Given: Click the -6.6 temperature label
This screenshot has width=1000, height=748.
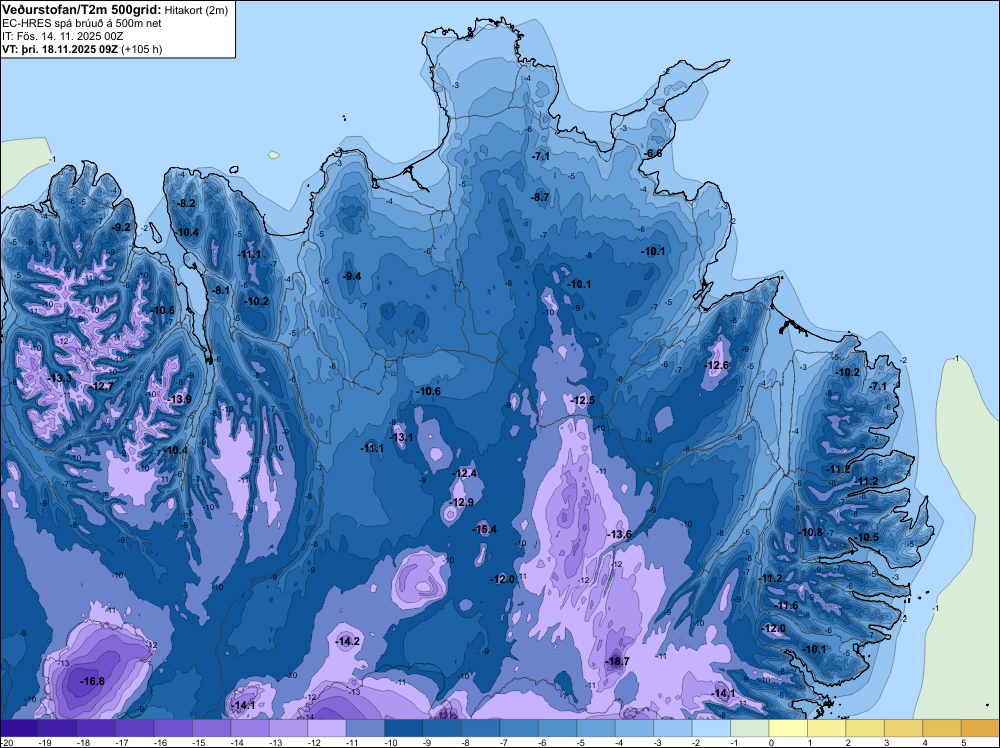Looking at the screenshot, I should click(x=653, y=154).
